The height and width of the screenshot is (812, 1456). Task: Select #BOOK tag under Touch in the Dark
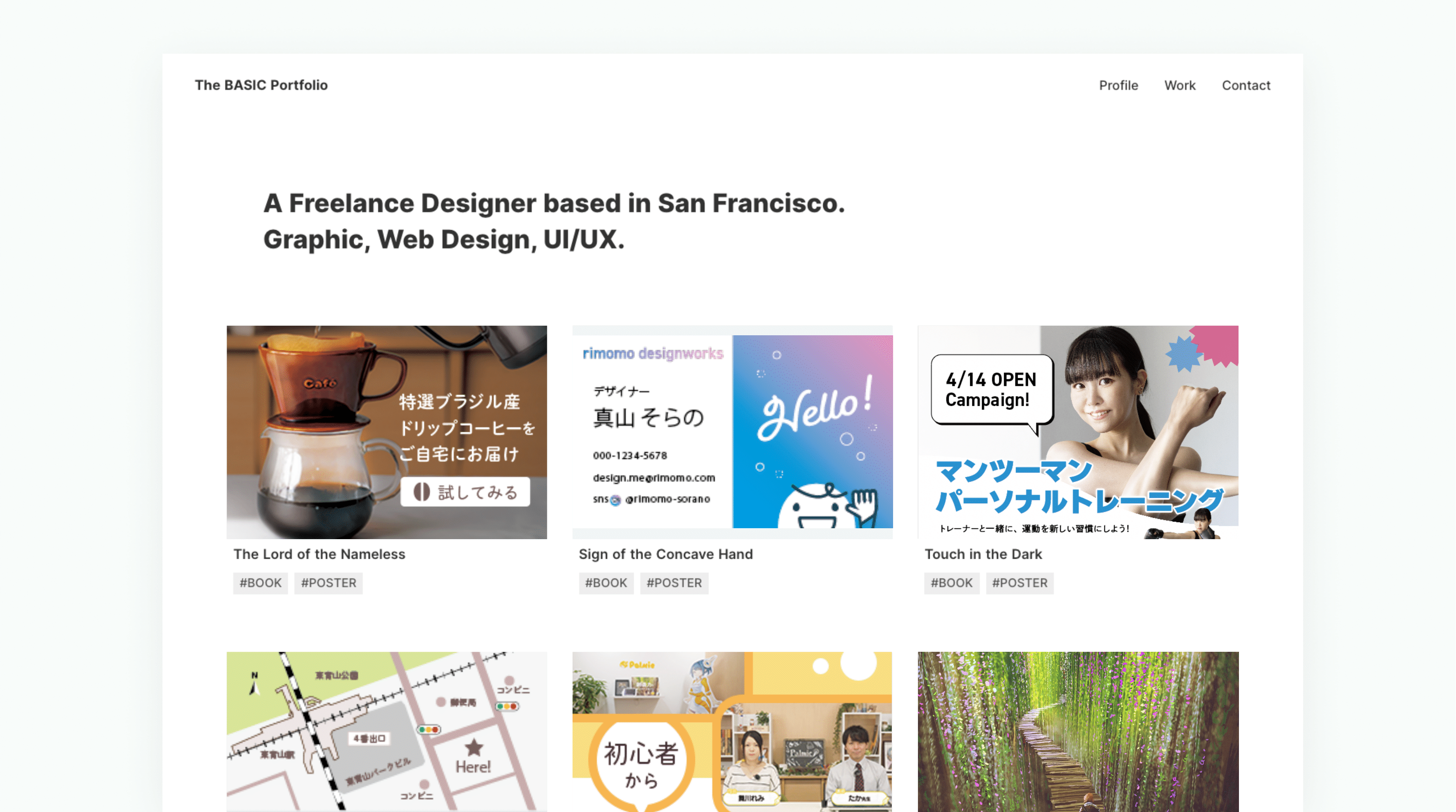951,582
